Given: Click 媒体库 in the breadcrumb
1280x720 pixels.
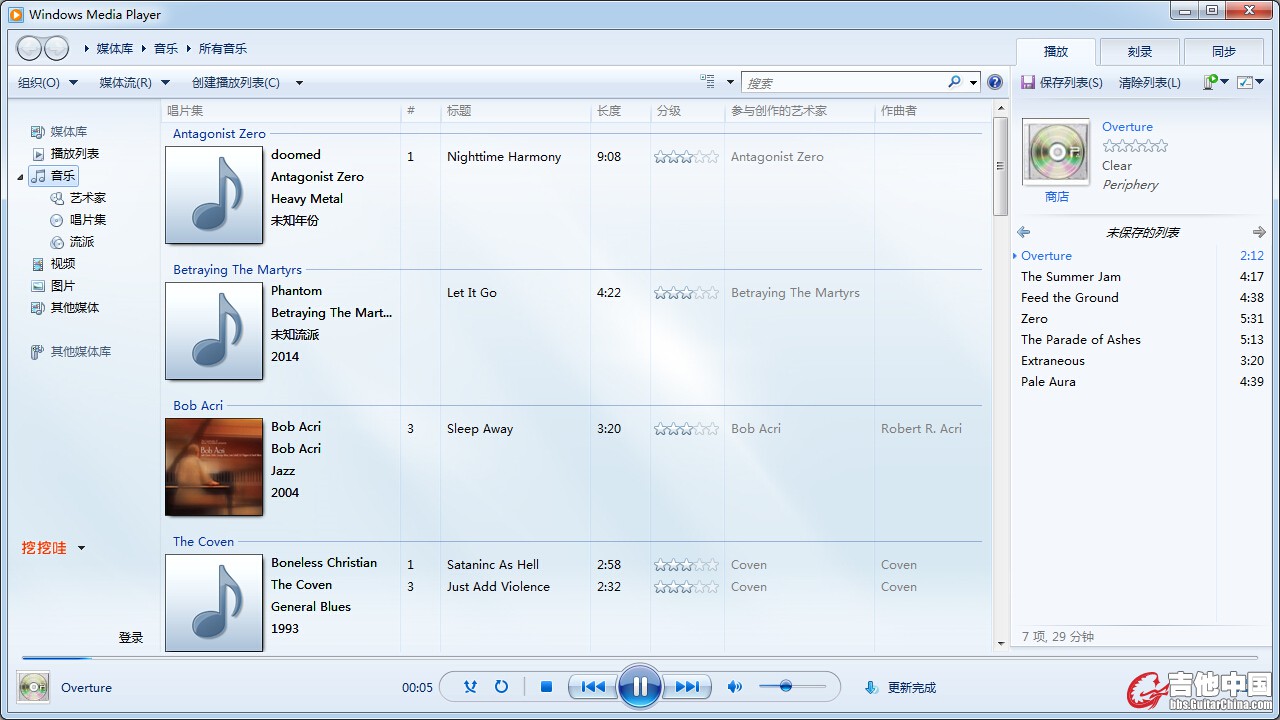Looking at the screenshot, I should 115,48.
